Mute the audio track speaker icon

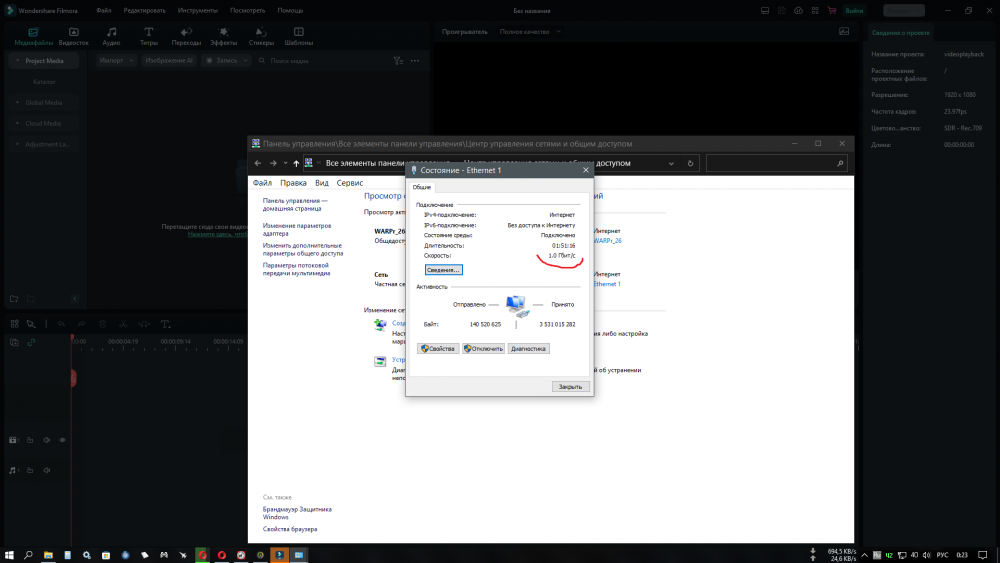pos(46,469)
